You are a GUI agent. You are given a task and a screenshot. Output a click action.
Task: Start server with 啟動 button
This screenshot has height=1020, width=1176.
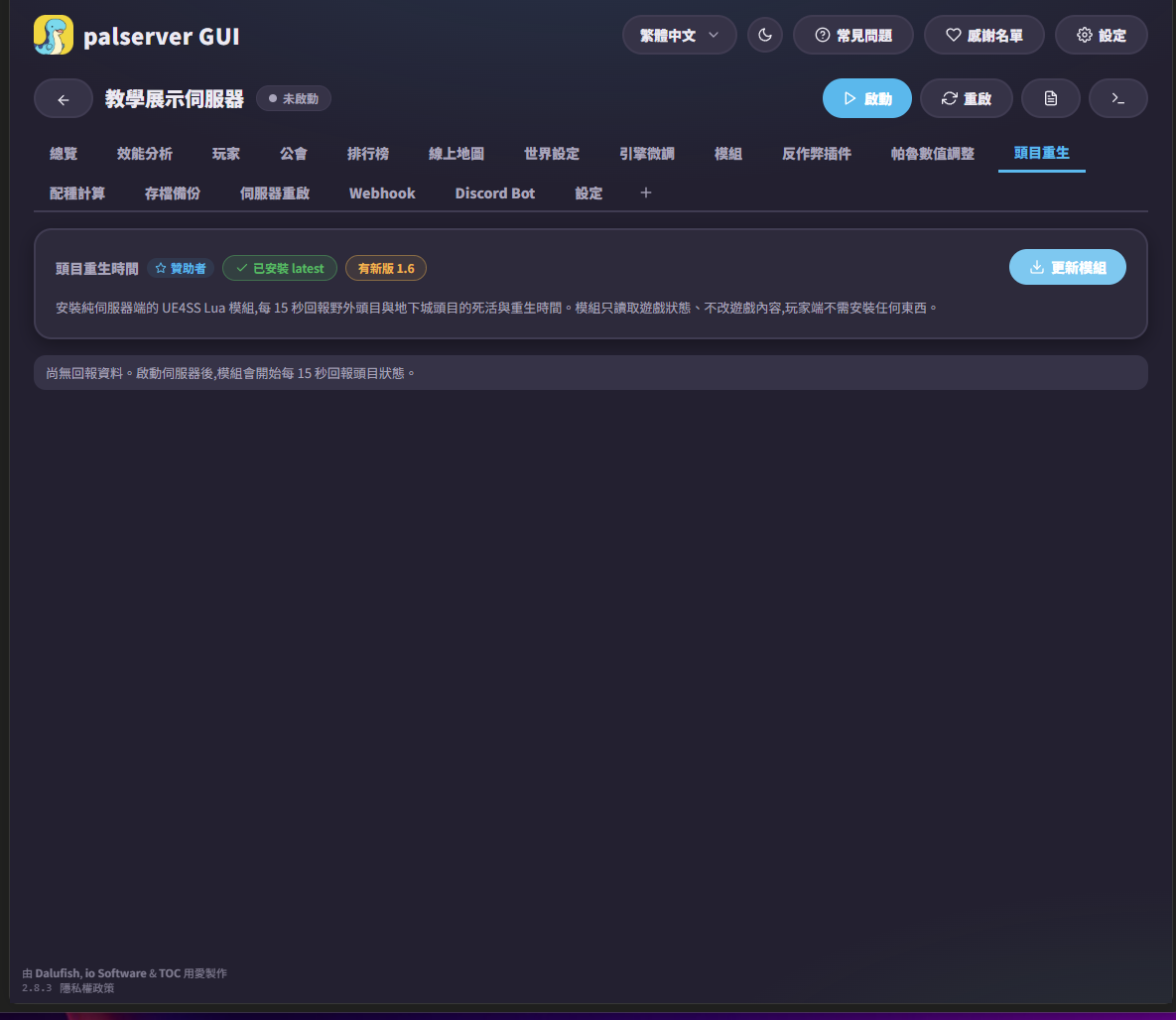click(x=867, y=99)
